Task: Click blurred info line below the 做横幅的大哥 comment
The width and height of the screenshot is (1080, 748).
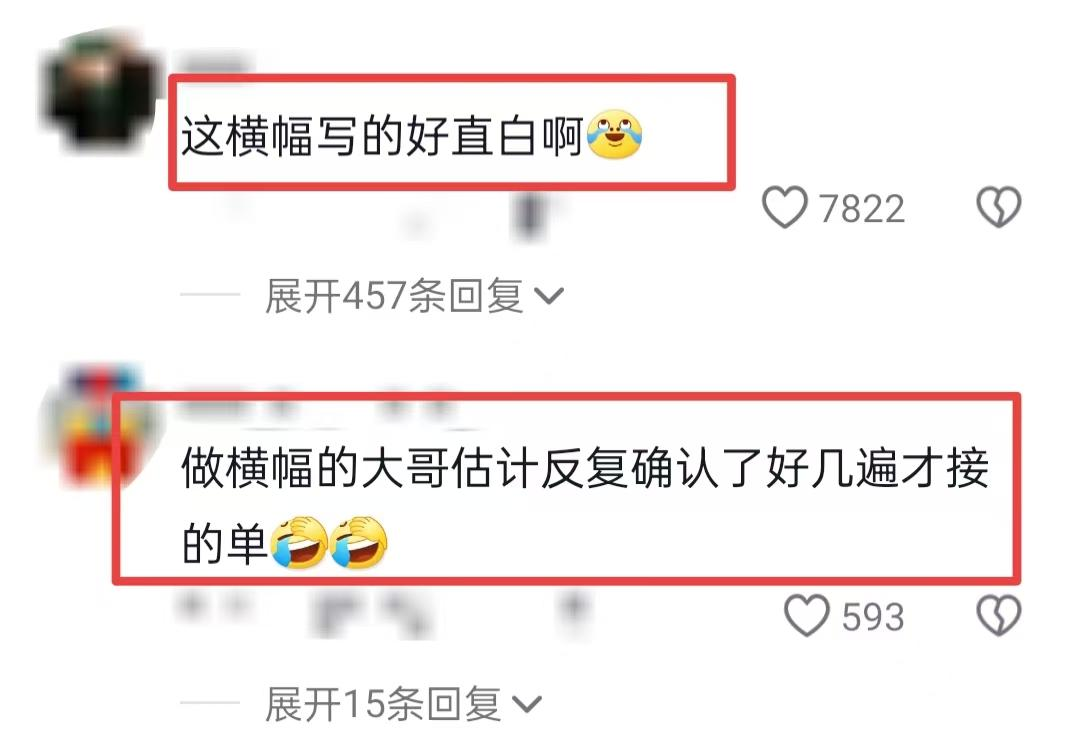Action: click(x=384, y=614)
